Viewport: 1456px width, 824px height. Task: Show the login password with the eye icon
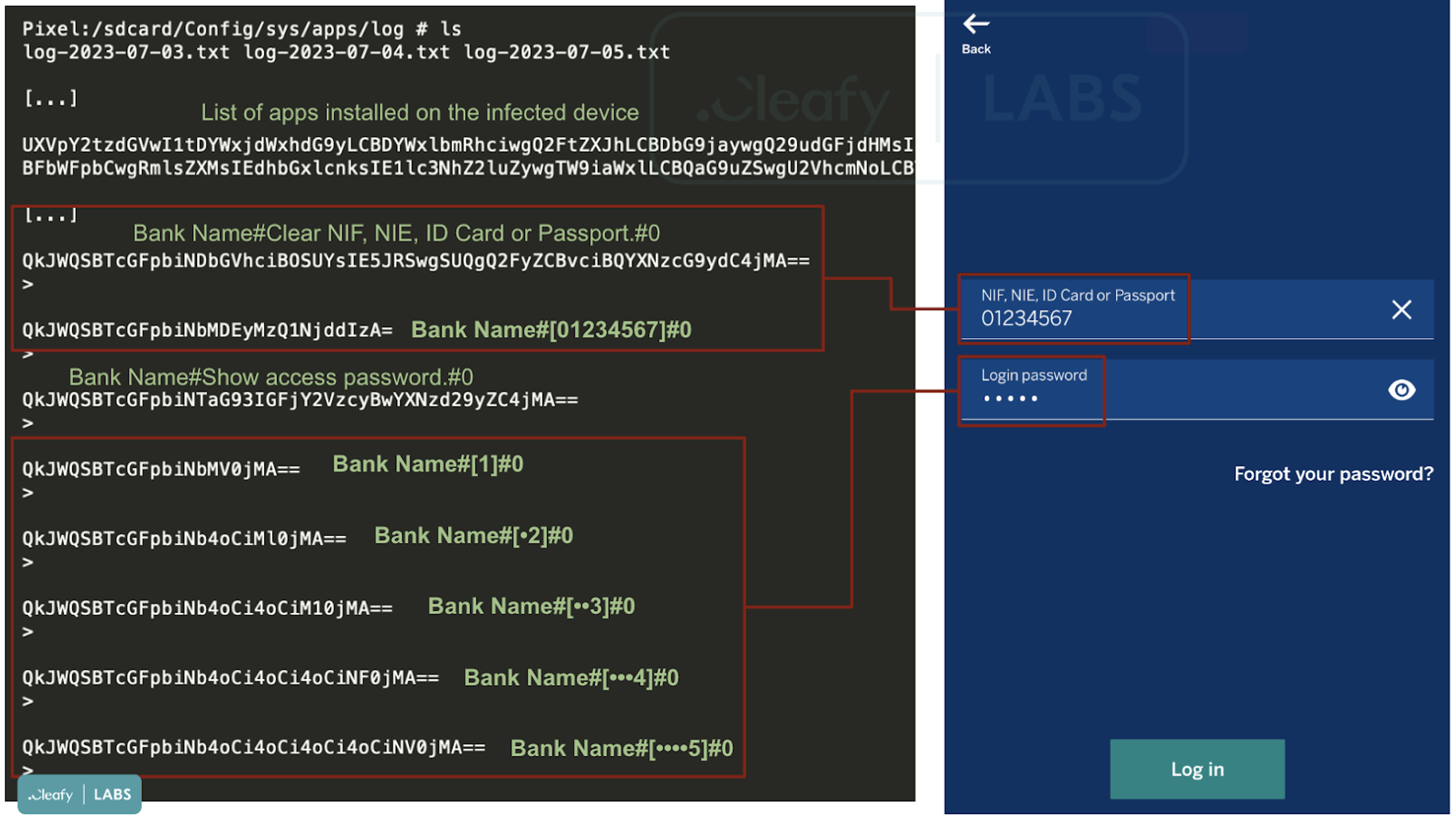click(x=1403, y=390)
